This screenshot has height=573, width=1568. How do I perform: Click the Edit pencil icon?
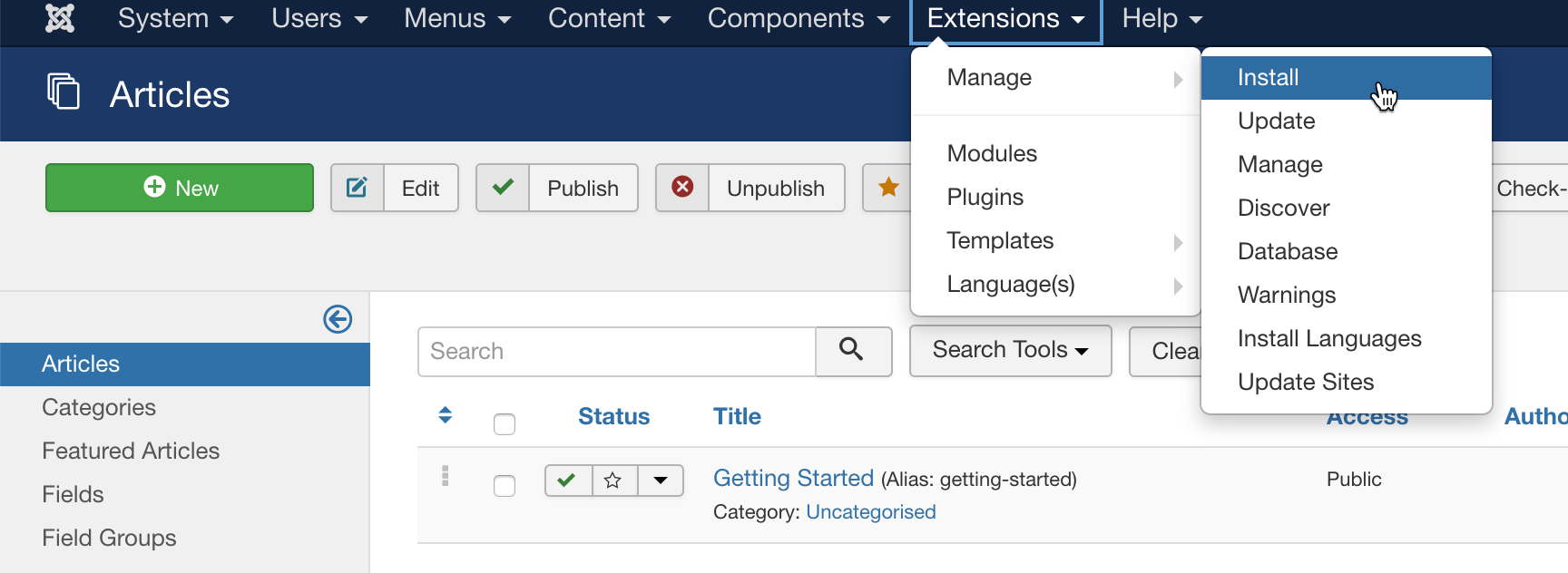coord(358,188)
